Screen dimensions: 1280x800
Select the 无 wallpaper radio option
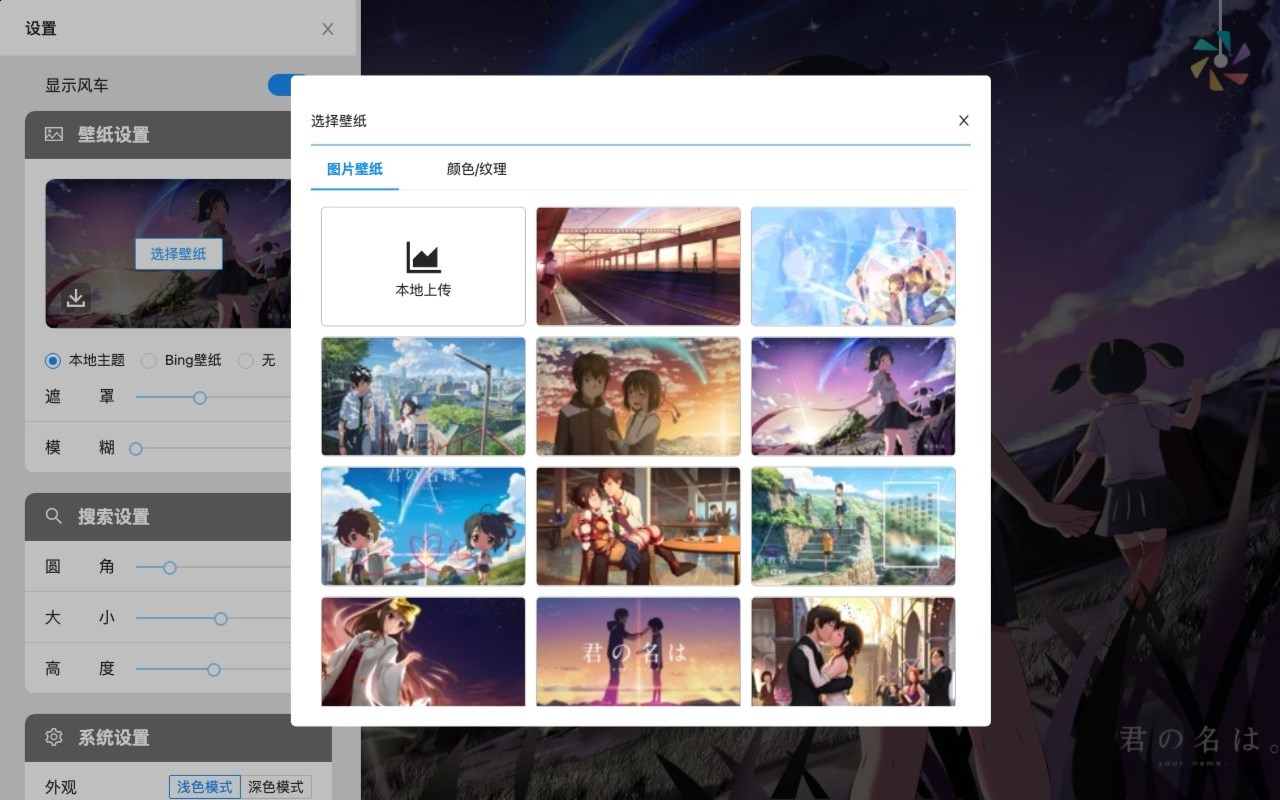pyautogui.click(x=246, y=360)
